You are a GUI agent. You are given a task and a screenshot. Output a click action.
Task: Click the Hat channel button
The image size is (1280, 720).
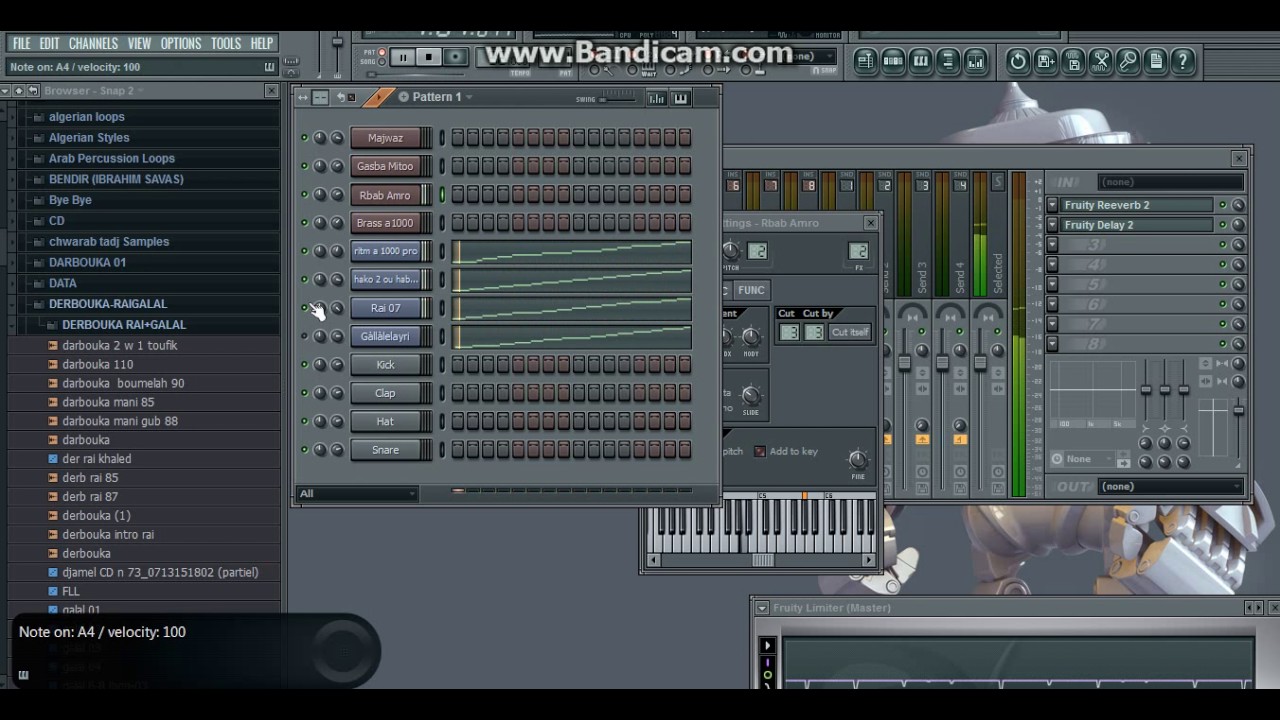(385, 422)
